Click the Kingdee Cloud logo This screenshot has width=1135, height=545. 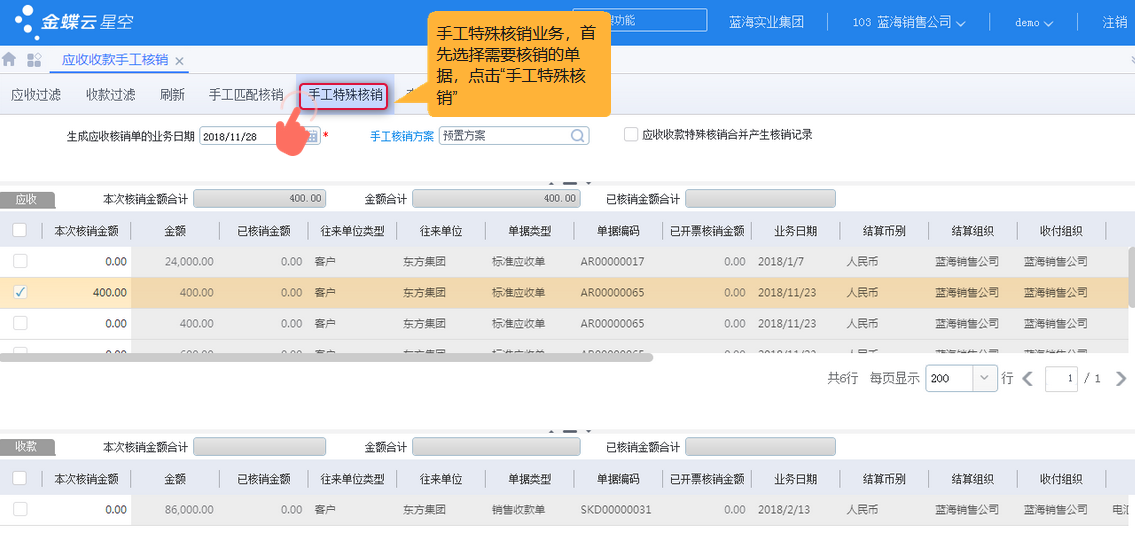pos(75,22)
